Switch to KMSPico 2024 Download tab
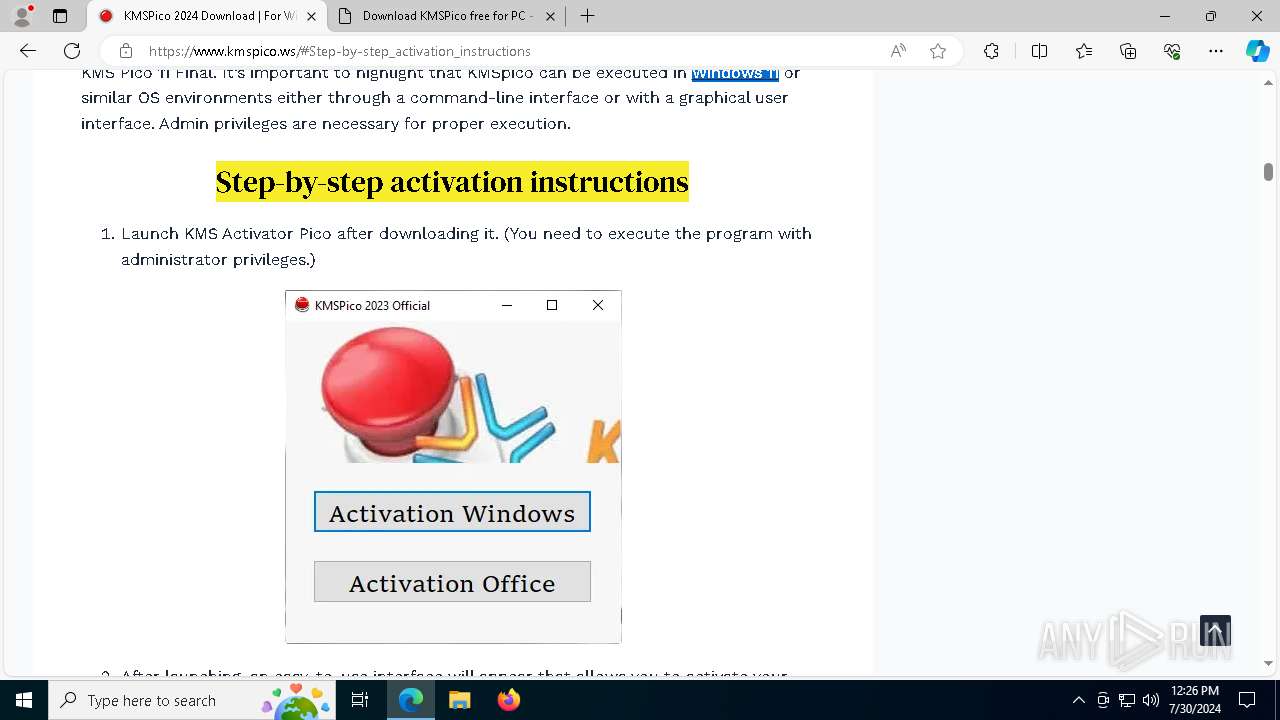Screen dimensions: 1280x720 click(x=208, y=16)
